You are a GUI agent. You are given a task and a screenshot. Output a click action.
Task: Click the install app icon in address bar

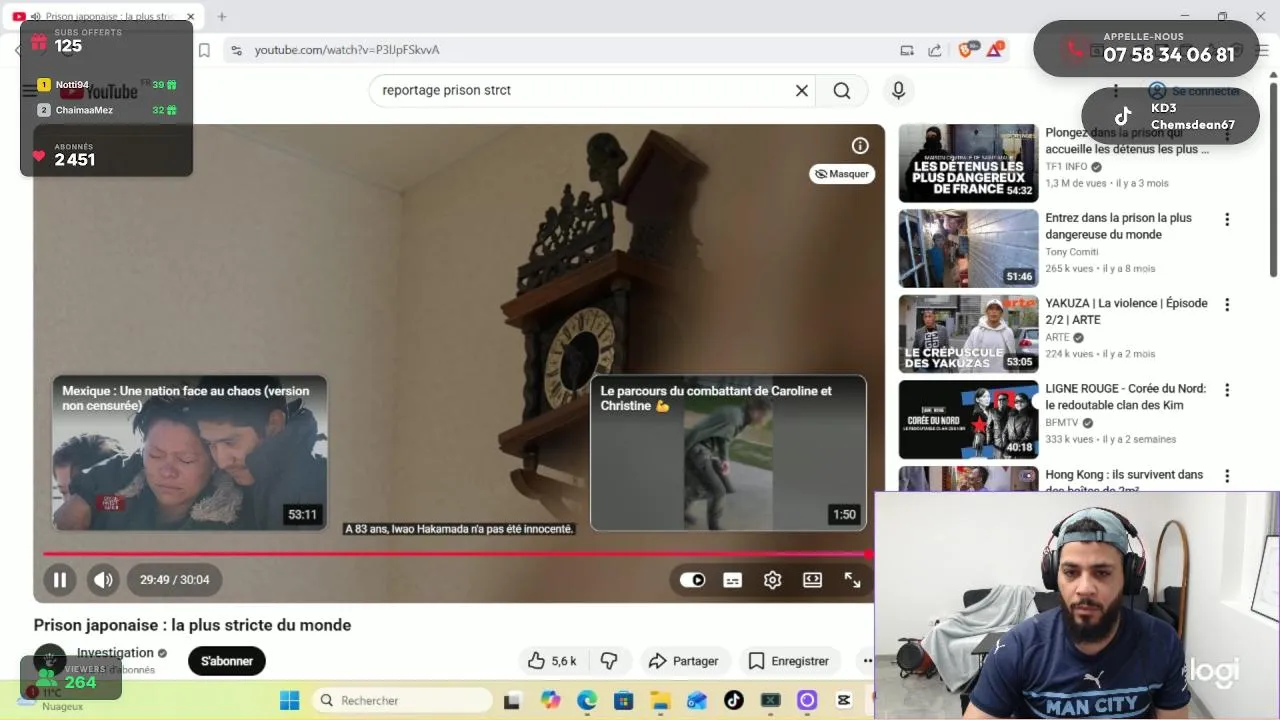pos(907,50)
